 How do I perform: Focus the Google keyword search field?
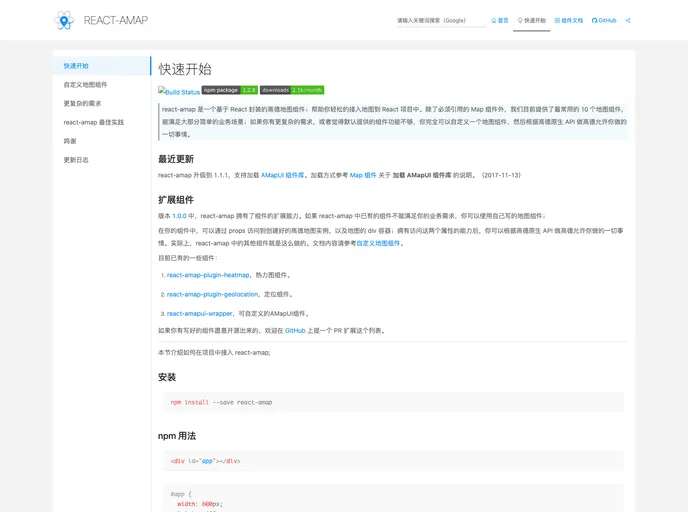[x=441, y=21]
